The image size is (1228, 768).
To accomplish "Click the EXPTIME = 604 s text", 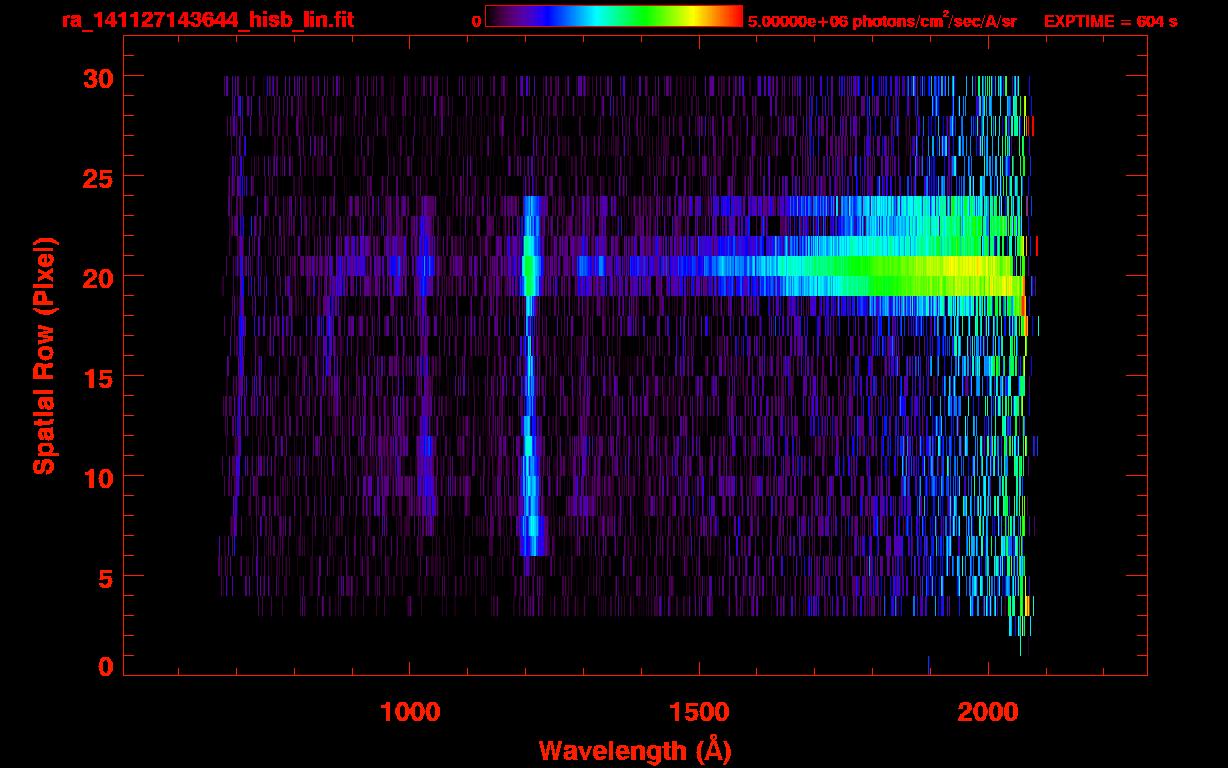I will (1110, 21).
